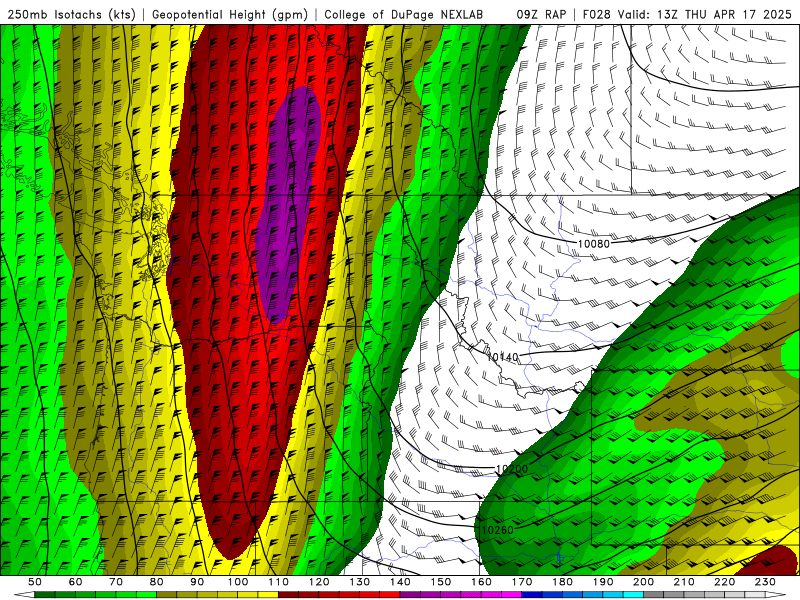Click the 220 value on the color scale

725,582
